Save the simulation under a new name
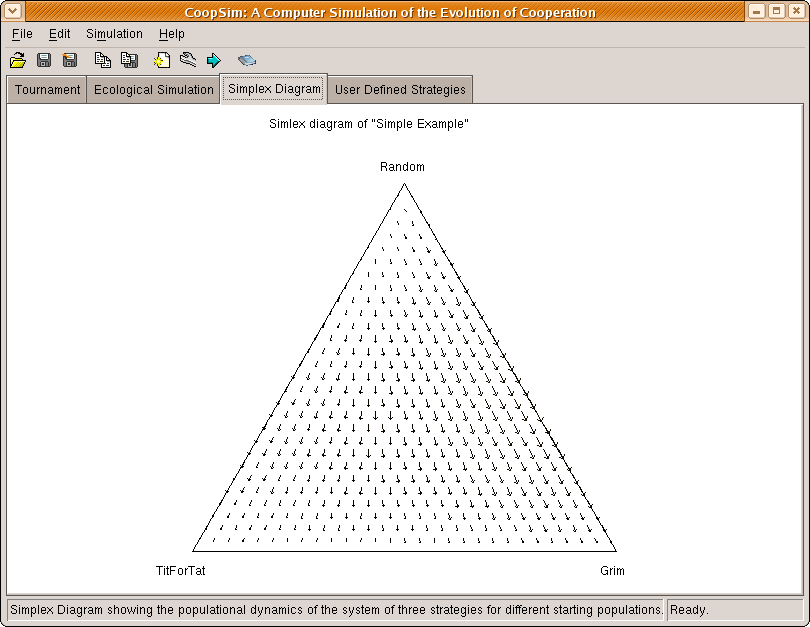Viewport: 810px width, 627px height. [x=70, y=59]
